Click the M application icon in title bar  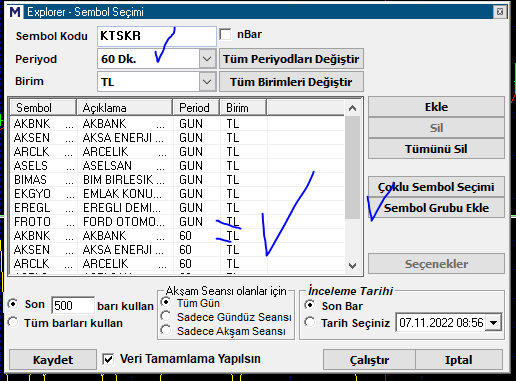pyautogui.click(x=15, y=12)
